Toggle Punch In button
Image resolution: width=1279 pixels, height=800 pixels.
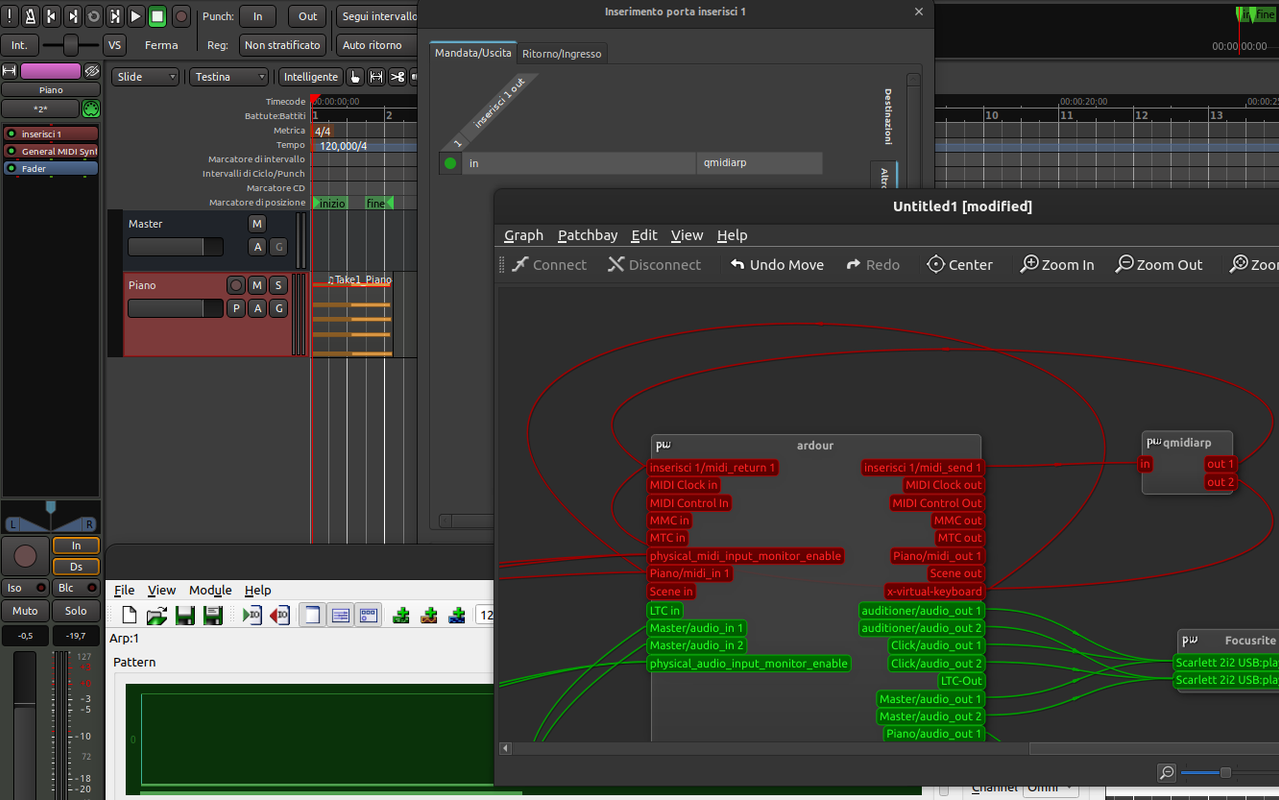click(257, 16)
